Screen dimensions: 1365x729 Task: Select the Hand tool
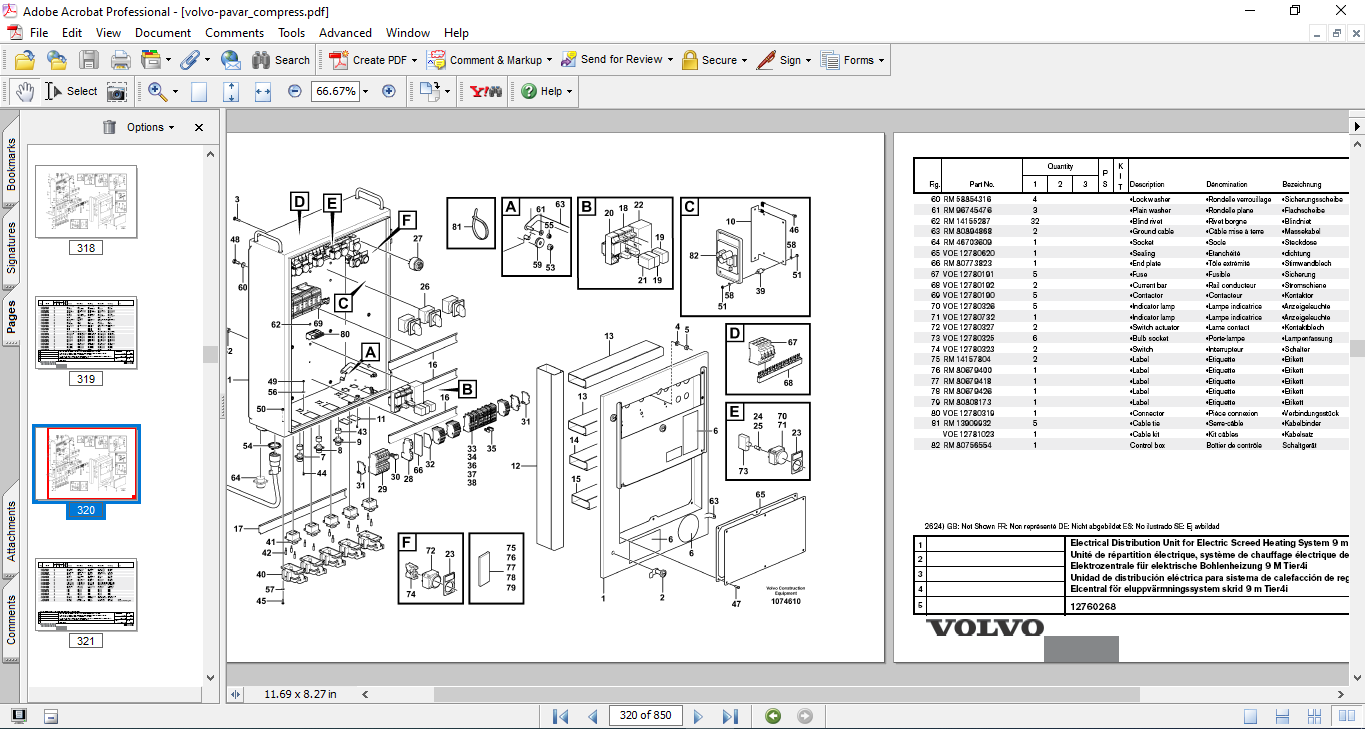25,91
